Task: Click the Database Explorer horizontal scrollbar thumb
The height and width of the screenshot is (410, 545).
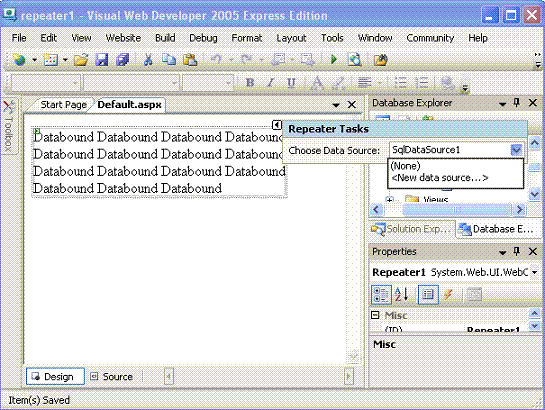Action: point(456,209)
